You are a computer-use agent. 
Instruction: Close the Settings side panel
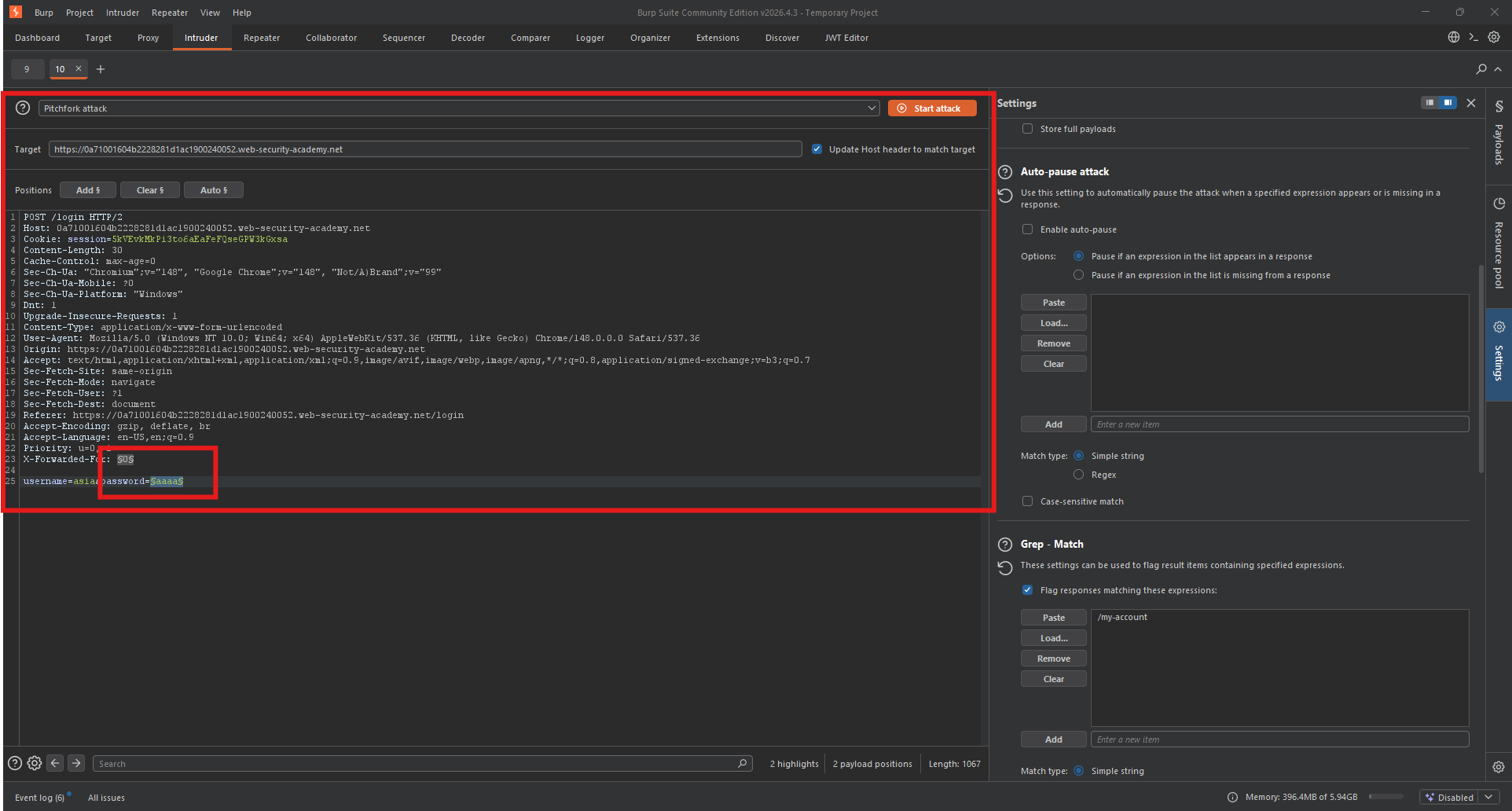[x=1471, y=103]
